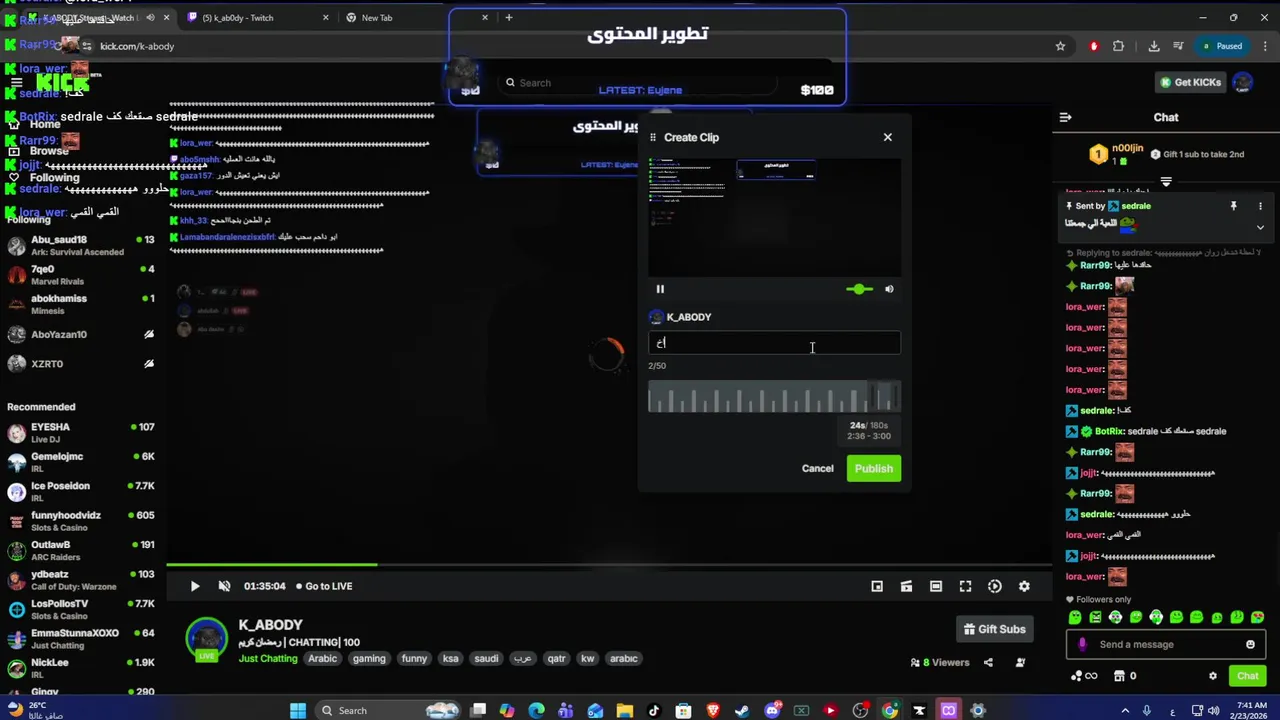Open Abu_saud18 followed channel
The height and width of the screenshot is (720, 1280).
(x=80, y=246)
